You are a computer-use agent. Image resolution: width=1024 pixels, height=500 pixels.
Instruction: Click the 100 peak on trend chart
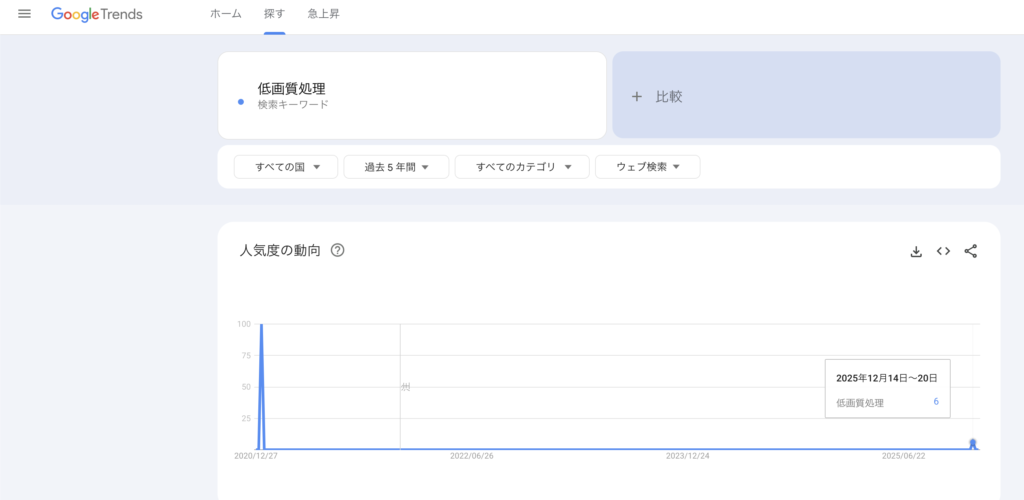pos(261,326)
